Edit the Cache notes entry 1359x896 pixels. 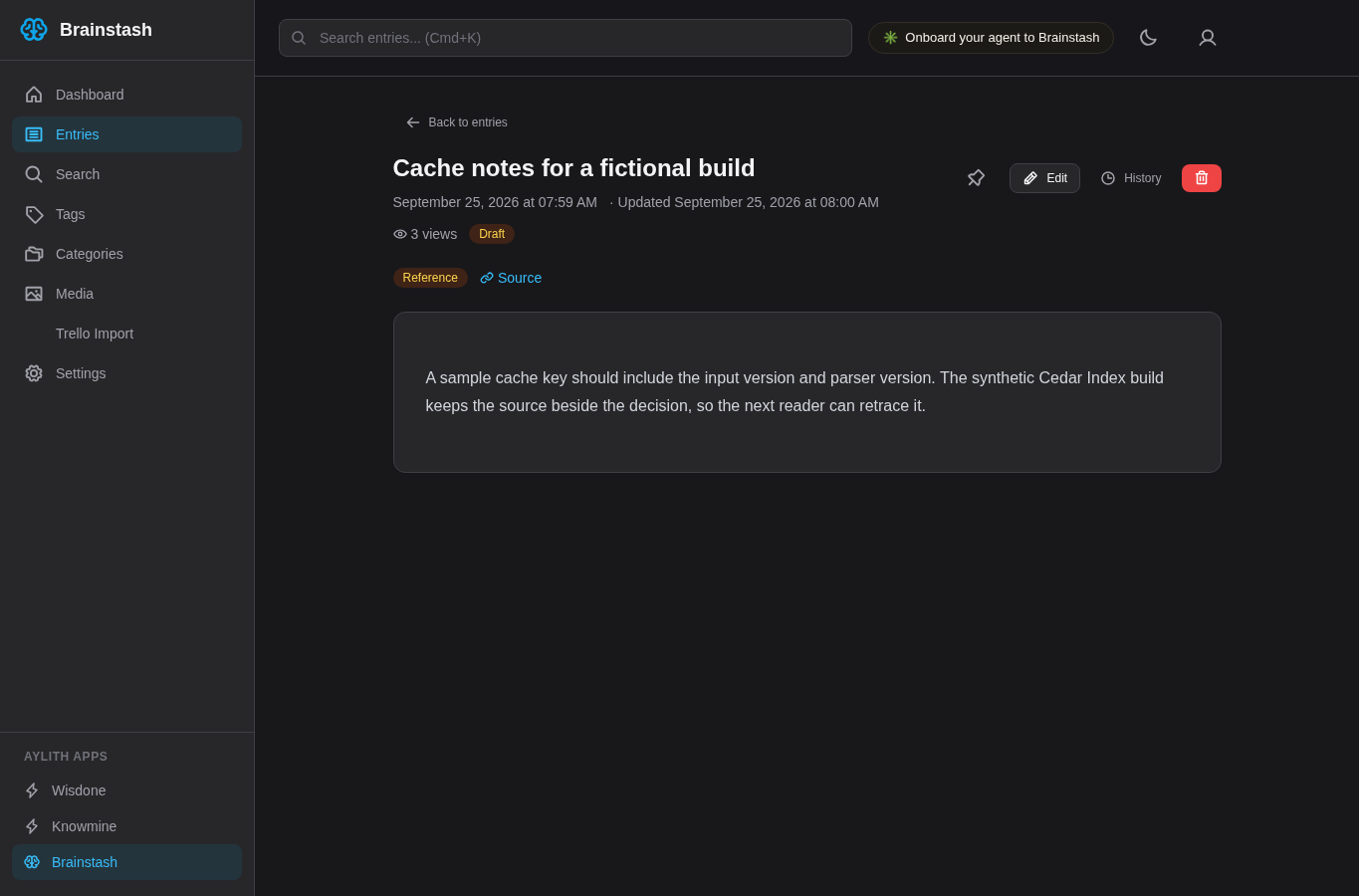[x=1044, y=178]
